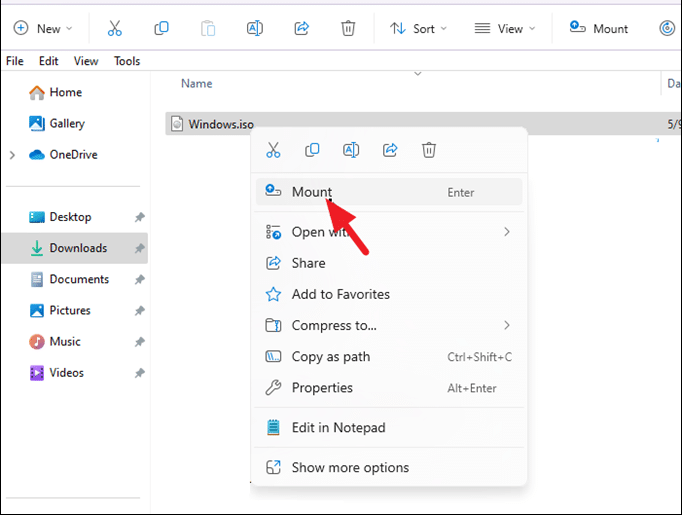Click the Rename icon in top toolbar
The height and width of the screenshot is (515, 682).
click(x=254, y=28)
